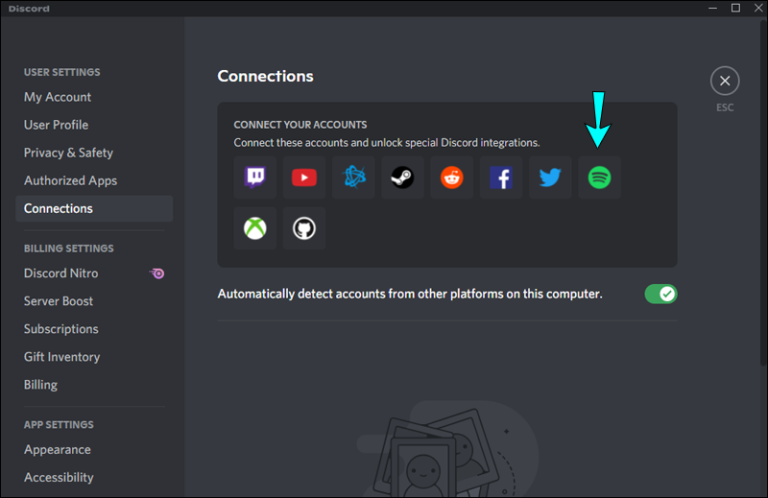768x498 pixels.
Task: Connect your Twitch account
Action: (255, 178)
